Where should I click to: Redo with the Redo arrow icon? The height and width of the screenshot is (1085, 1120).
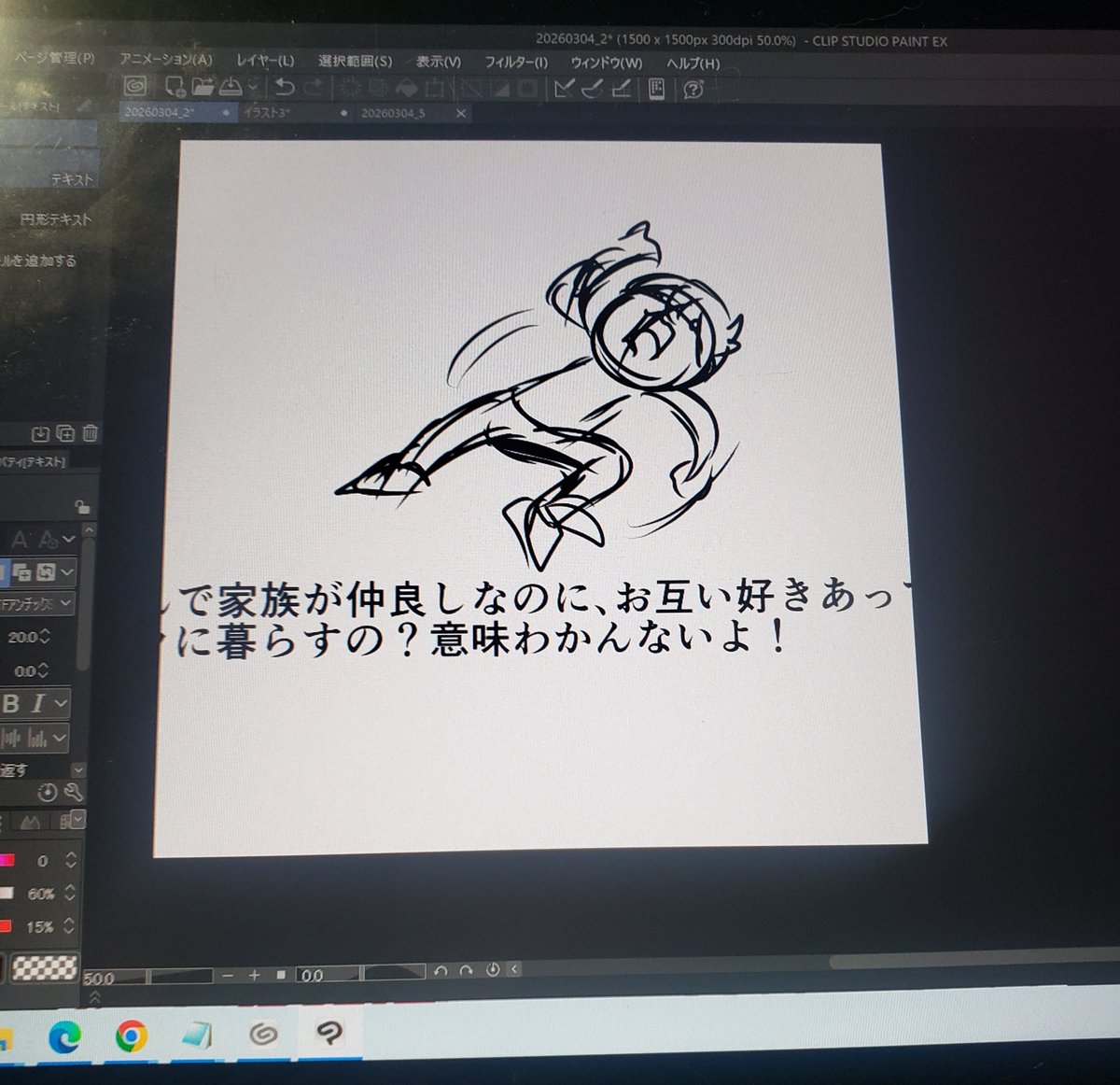[314, 87]
